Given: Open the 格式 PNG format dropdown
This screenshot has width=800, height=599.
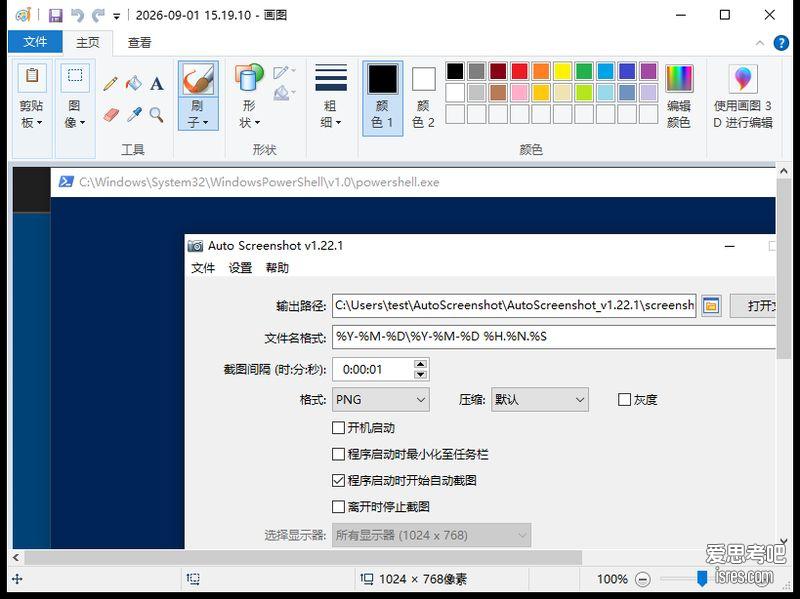Looking at the screenshot, I should pos(381,400).
